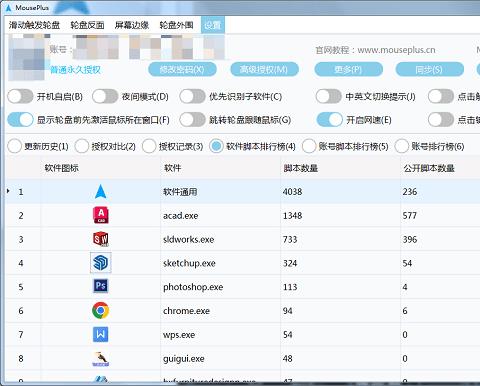Open the www.mouseplus.cn tutorial link
The image size is (480, 386).
(396, 50)
